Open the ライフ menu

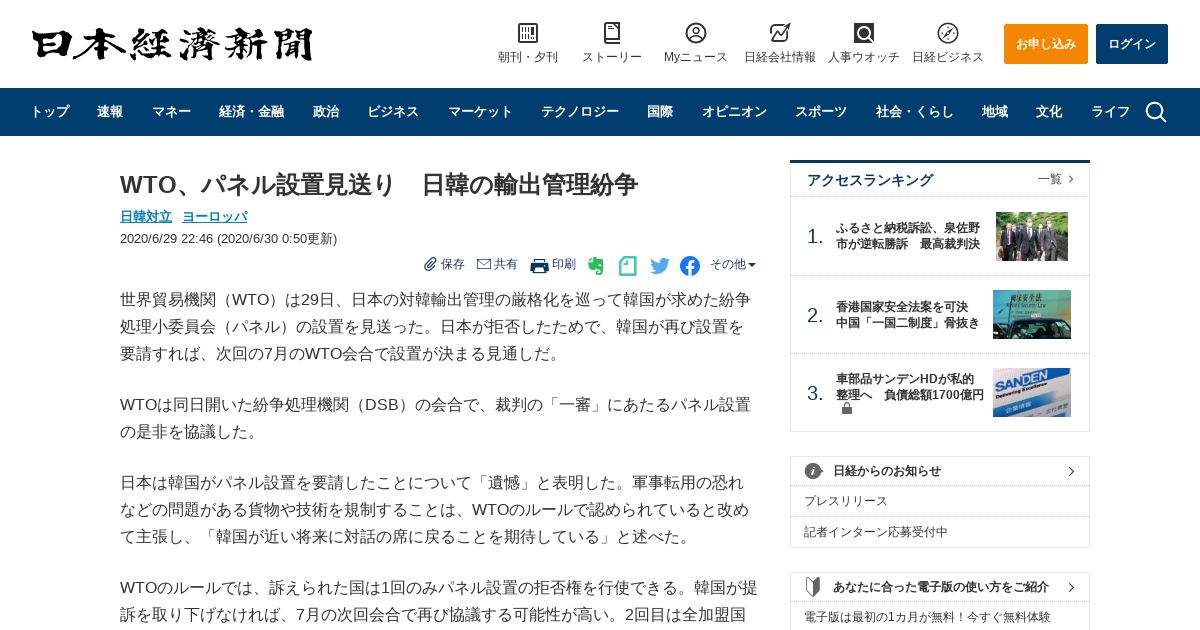pos(1110,112)
